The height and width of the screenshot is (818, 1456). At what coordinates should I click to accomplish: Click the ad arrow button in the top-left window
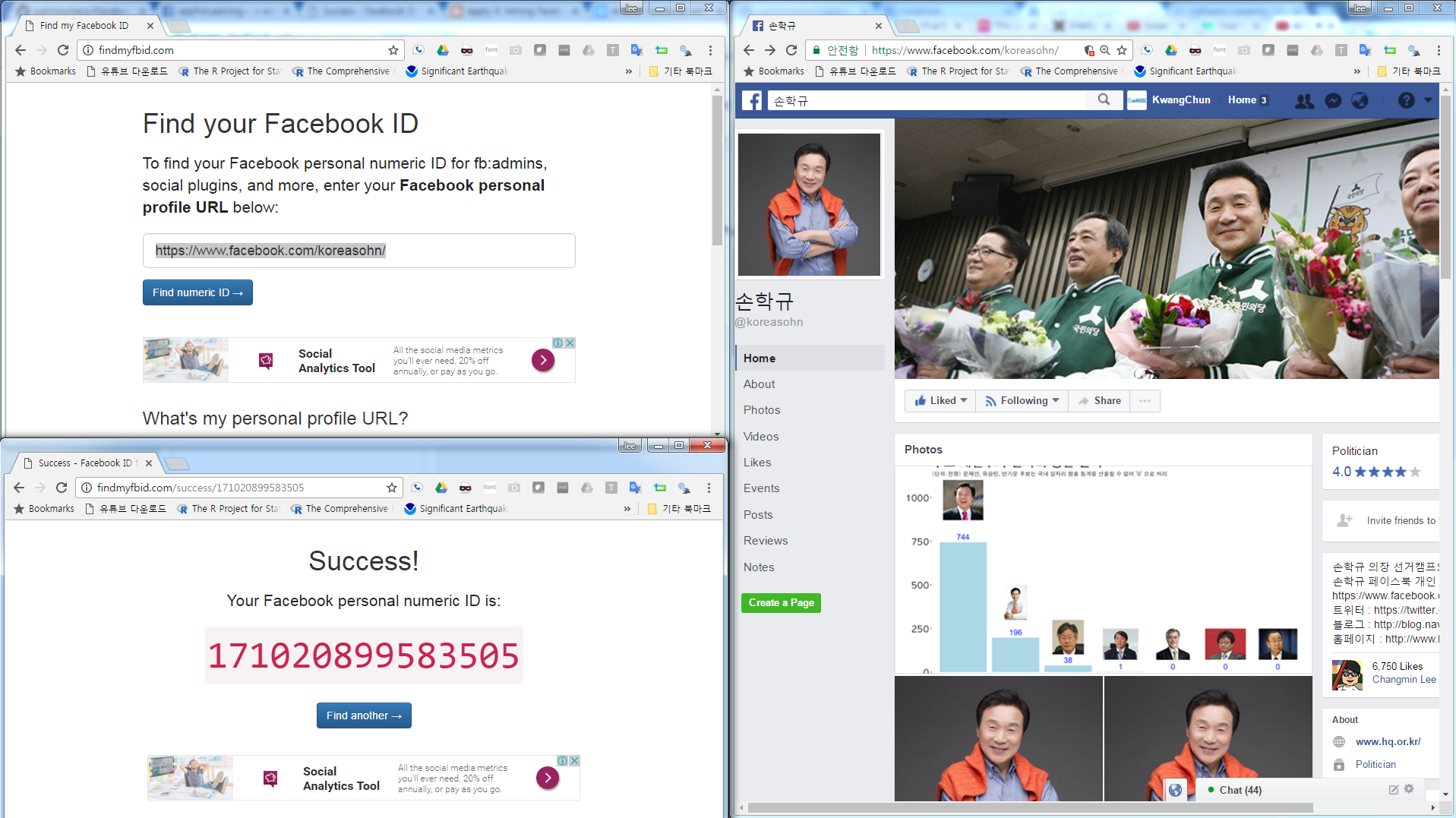(543, 360)
